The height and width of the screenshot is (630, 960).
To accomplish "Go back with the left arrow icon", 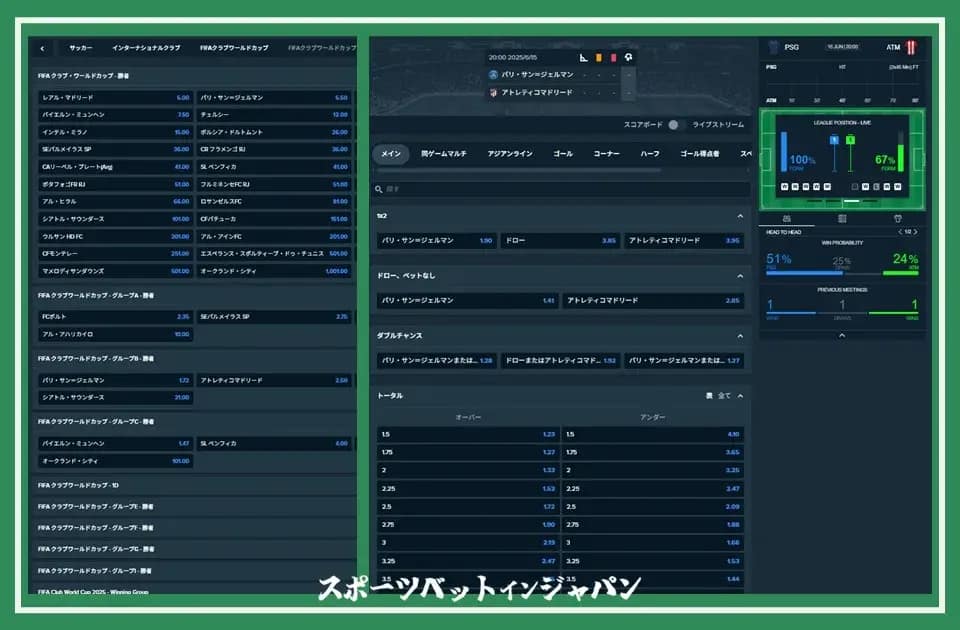I will [42, 48].
